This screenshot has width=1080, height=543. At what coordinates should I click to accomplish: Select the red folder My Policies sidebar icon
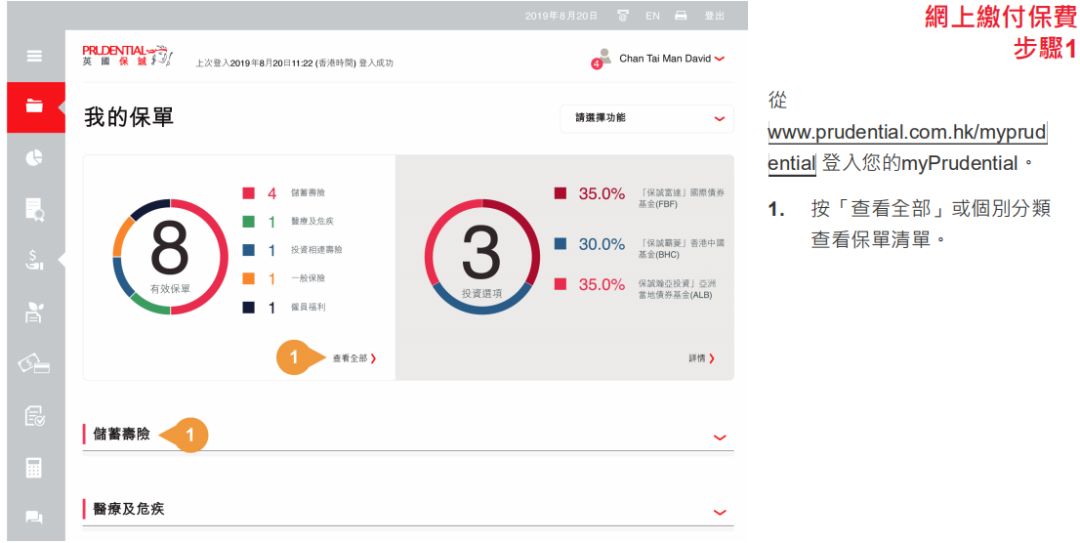tap(34, 106)
